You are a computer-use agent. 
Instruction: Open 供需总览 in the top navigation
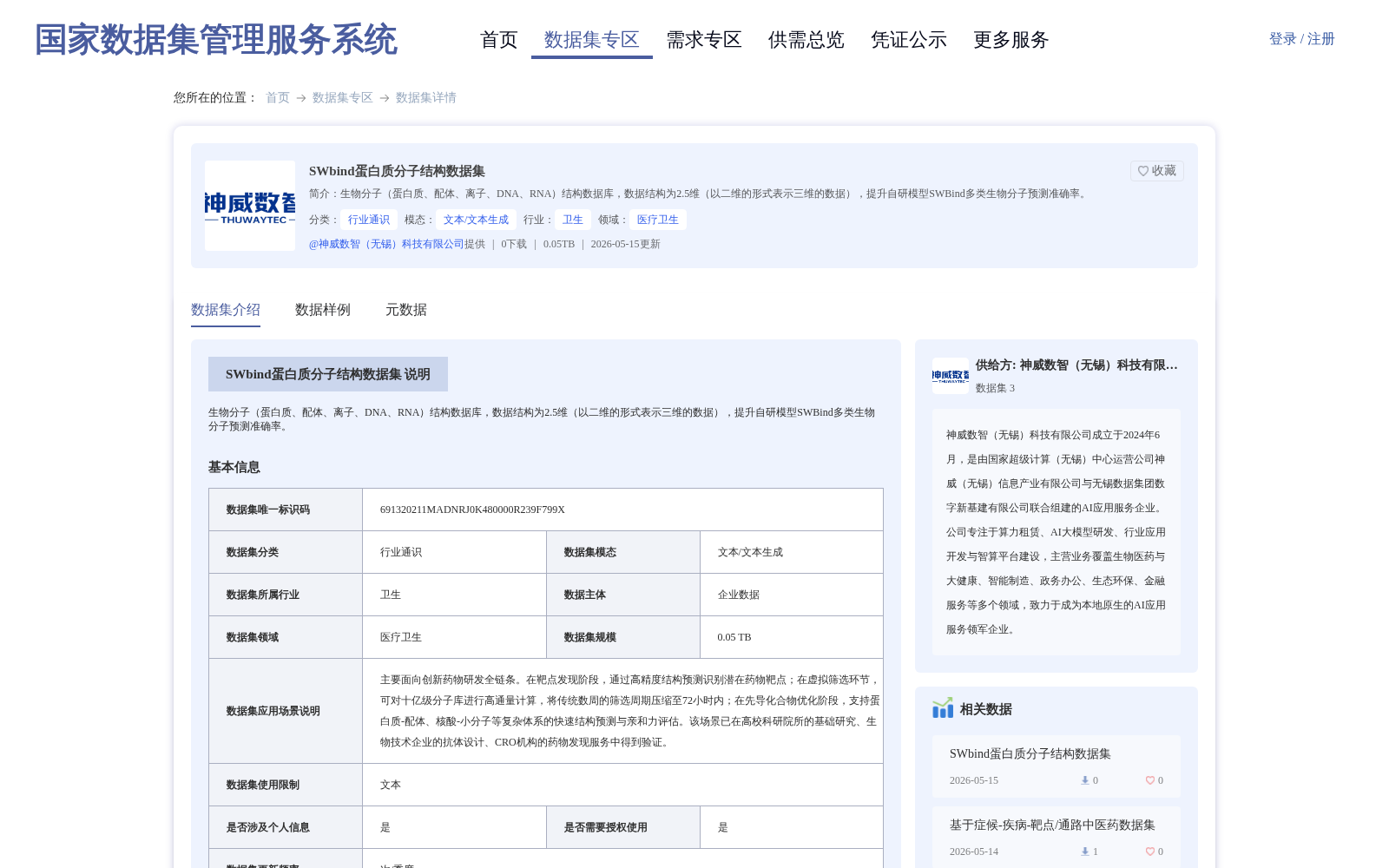click(806, 40)
